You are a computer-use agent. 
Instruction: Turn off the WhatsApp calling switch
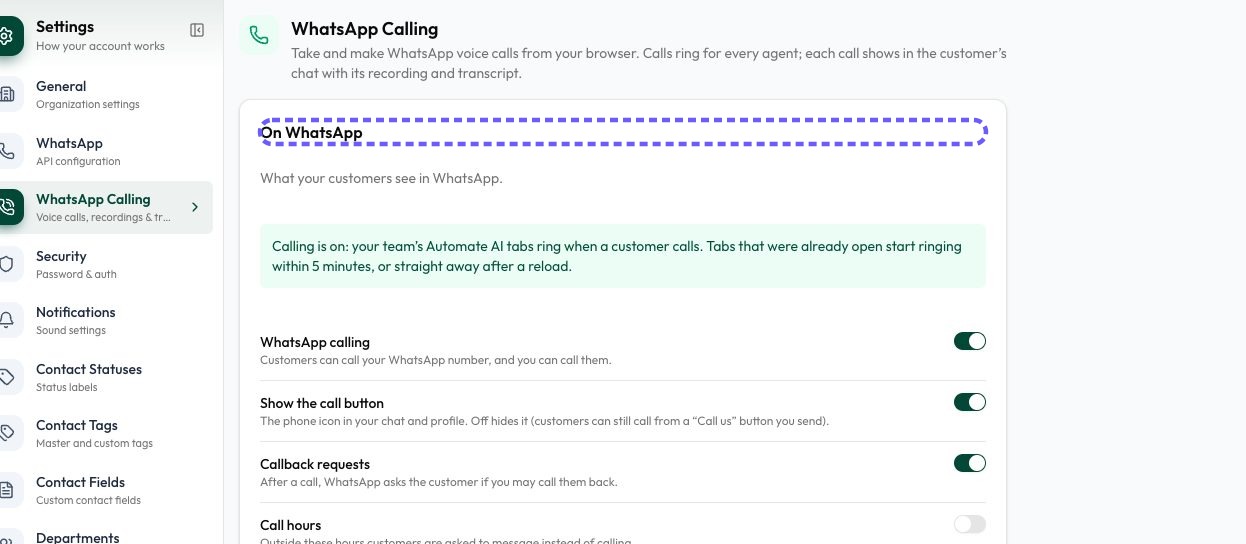970,341
